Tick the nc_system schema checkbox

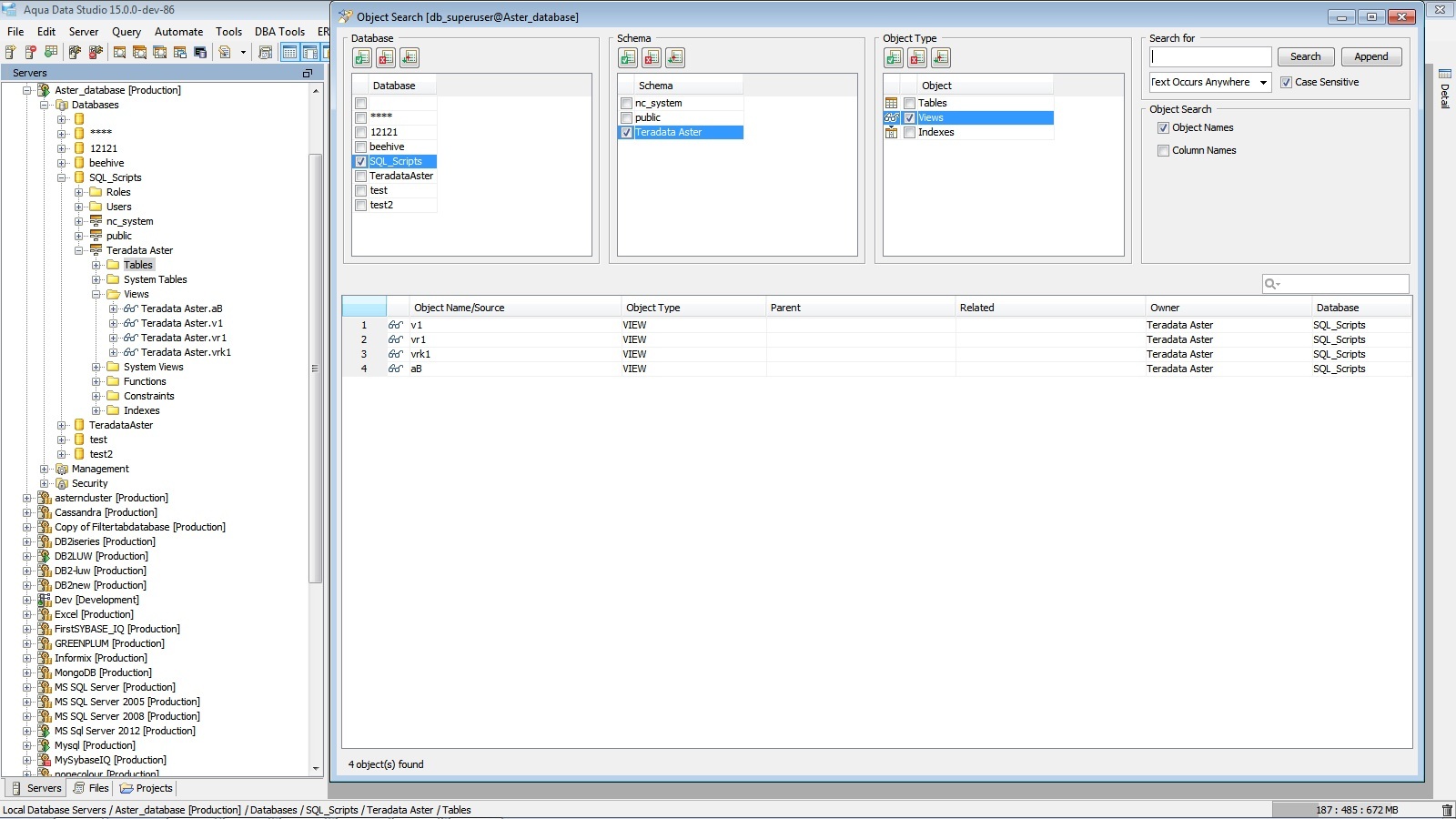coord(626,103)
